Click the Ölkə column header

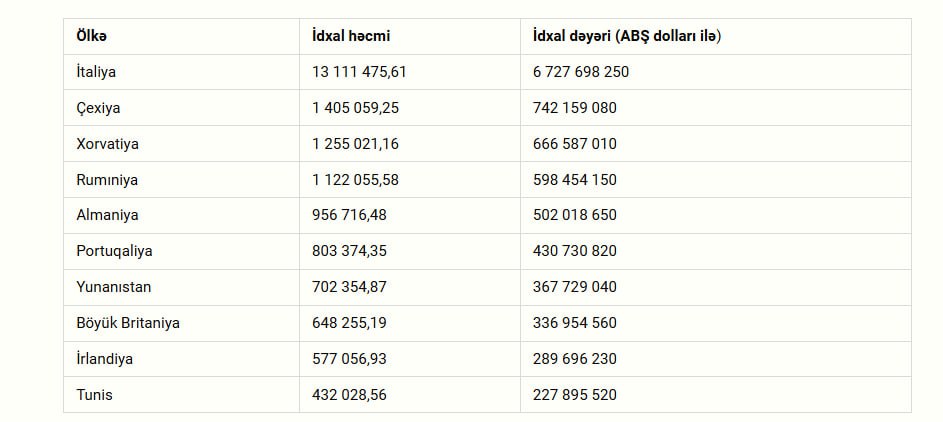(x=92, y=36)
